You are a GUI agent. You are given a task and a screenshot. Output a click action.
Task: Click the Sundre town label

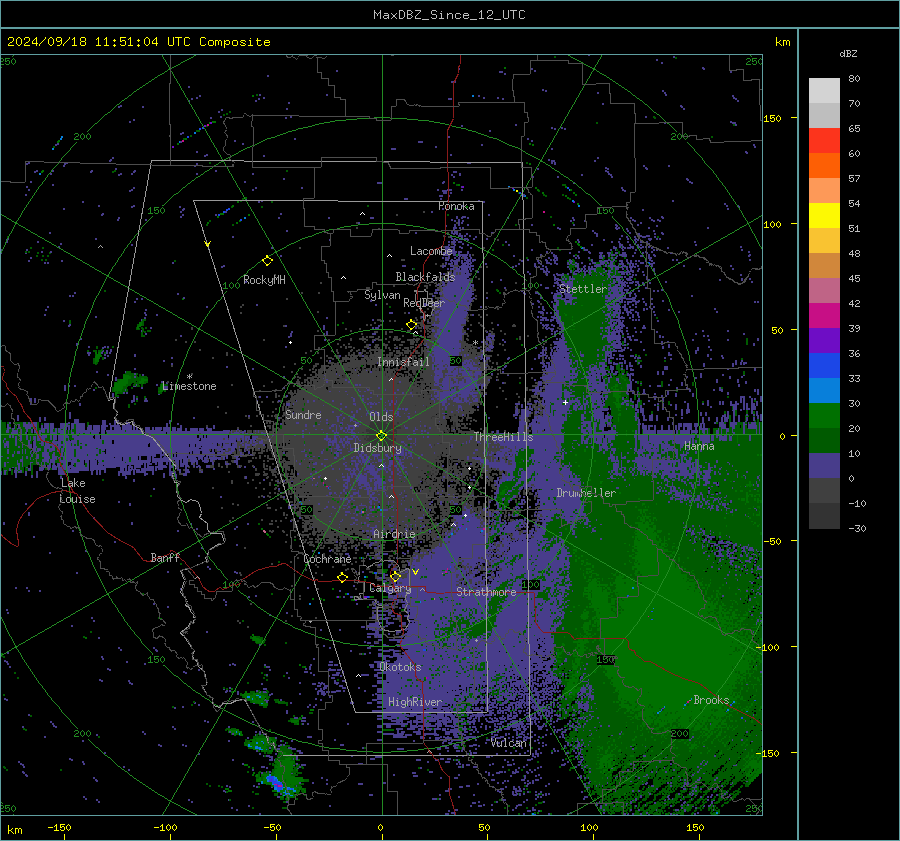pos(303,414)
